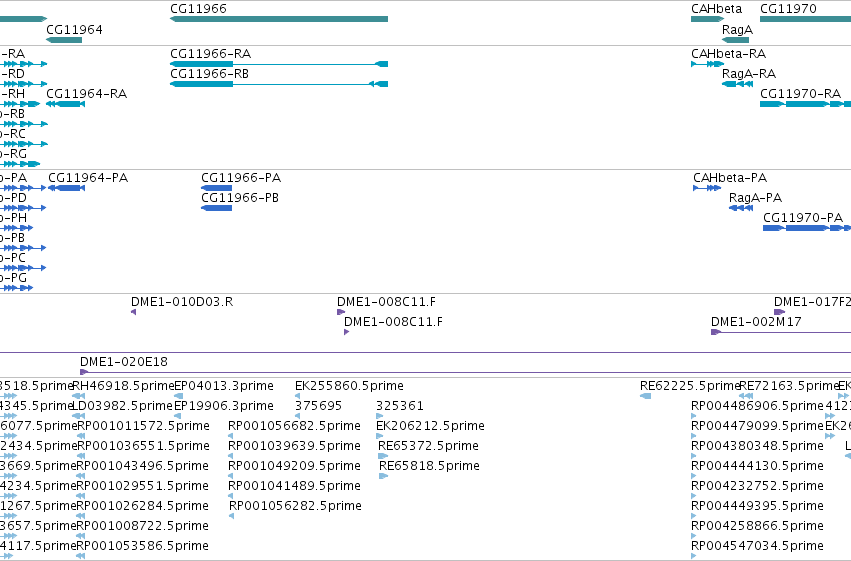This screenshot has width=851, height=561.
Task: Select the RP004449395.5prime EST label
Action: point(757,506)
